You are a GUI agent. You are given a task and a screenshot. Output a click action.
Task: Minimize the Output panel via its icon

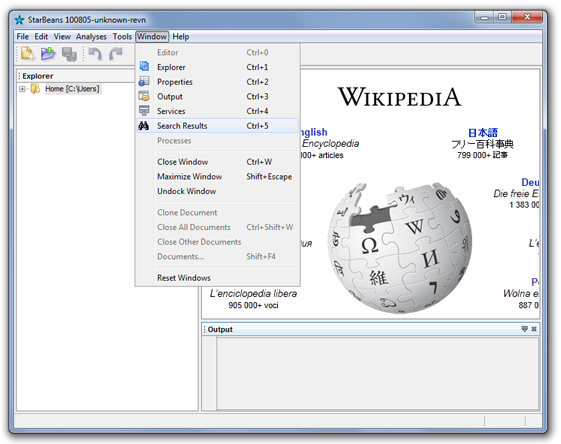click(x=525, y=329)
